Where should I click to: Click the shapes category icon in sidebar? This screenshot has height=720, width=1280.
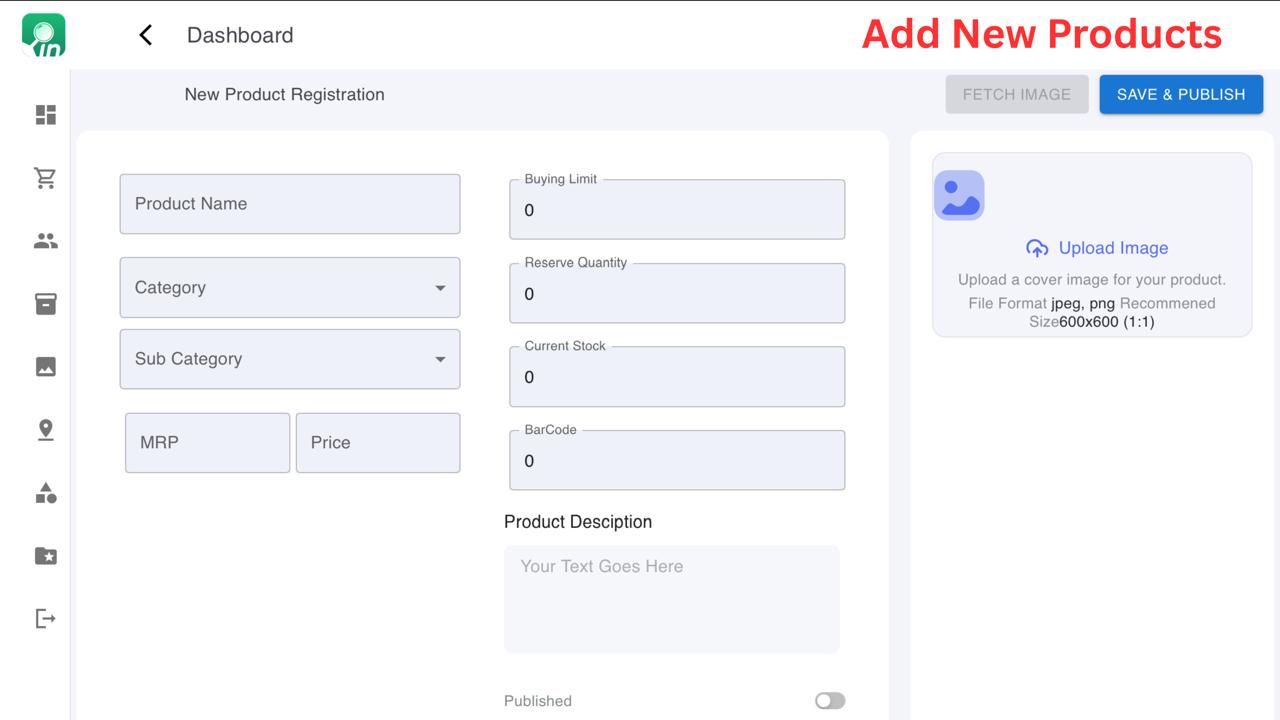(x=44, y=492)
